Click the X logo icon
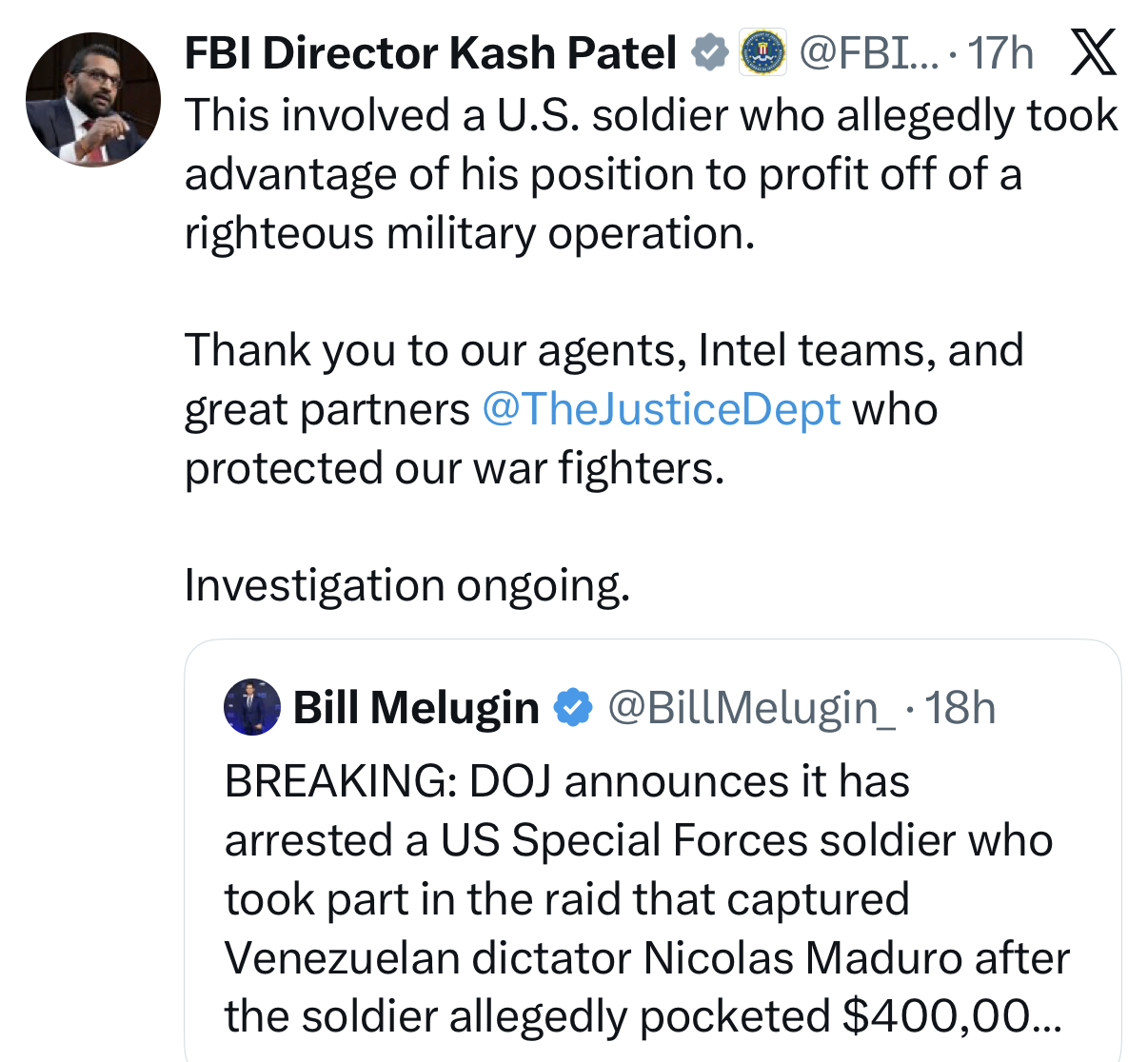Image resolution: width=1148 pixels, height=1062 pixels. click(1094, 52)
